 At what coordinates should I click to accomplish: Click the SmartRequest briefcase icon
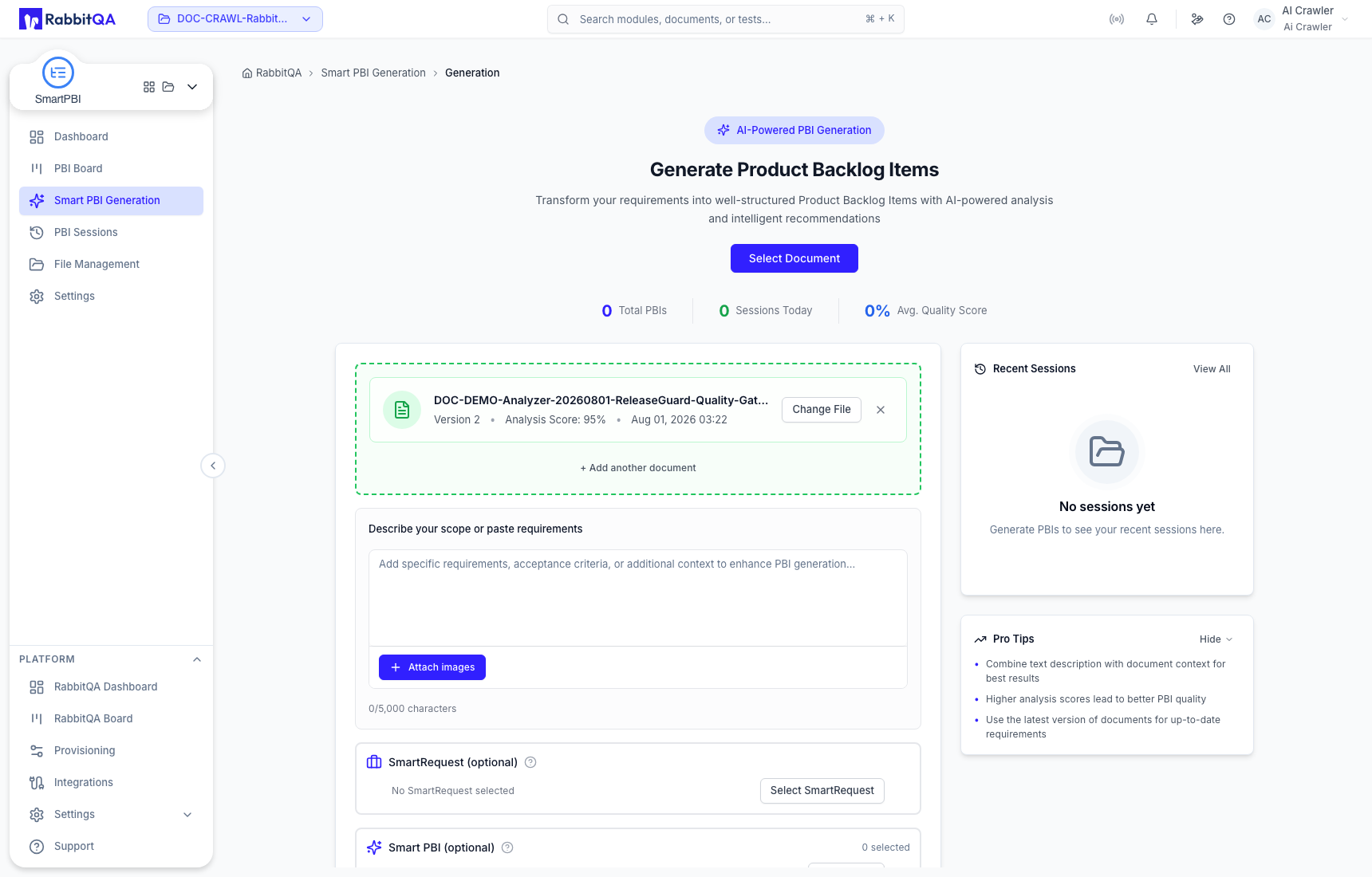tap(374, 762)
